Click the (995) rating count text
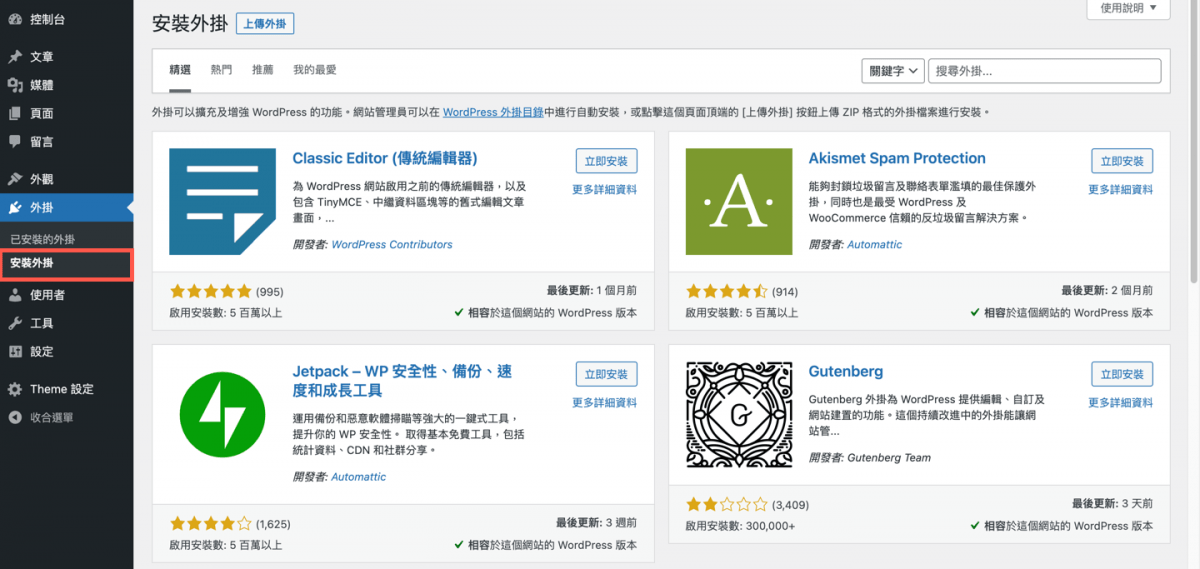Image resolution: width=1200 pixels, height=569 pixels. (x=270, y=292)
